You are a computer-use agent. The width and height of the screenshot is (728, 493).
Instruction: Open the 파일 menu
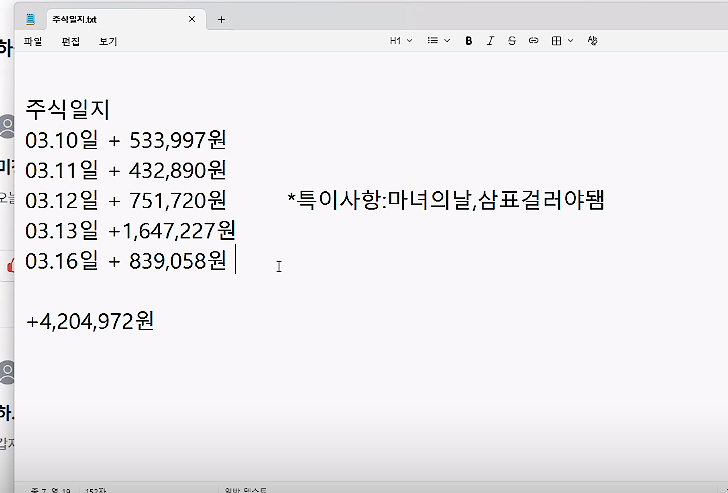click(33, 41)
